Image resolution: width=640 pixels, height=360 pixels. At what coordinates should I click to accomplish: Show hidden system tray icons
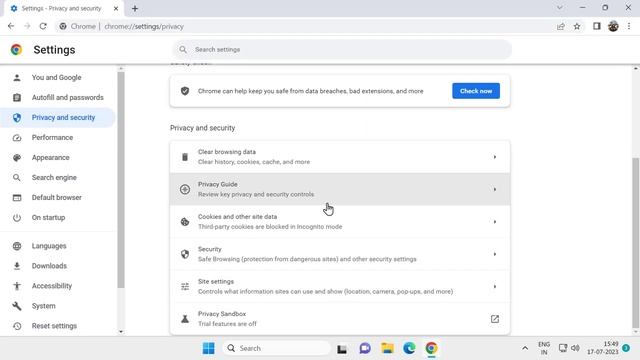coord(525,348)
